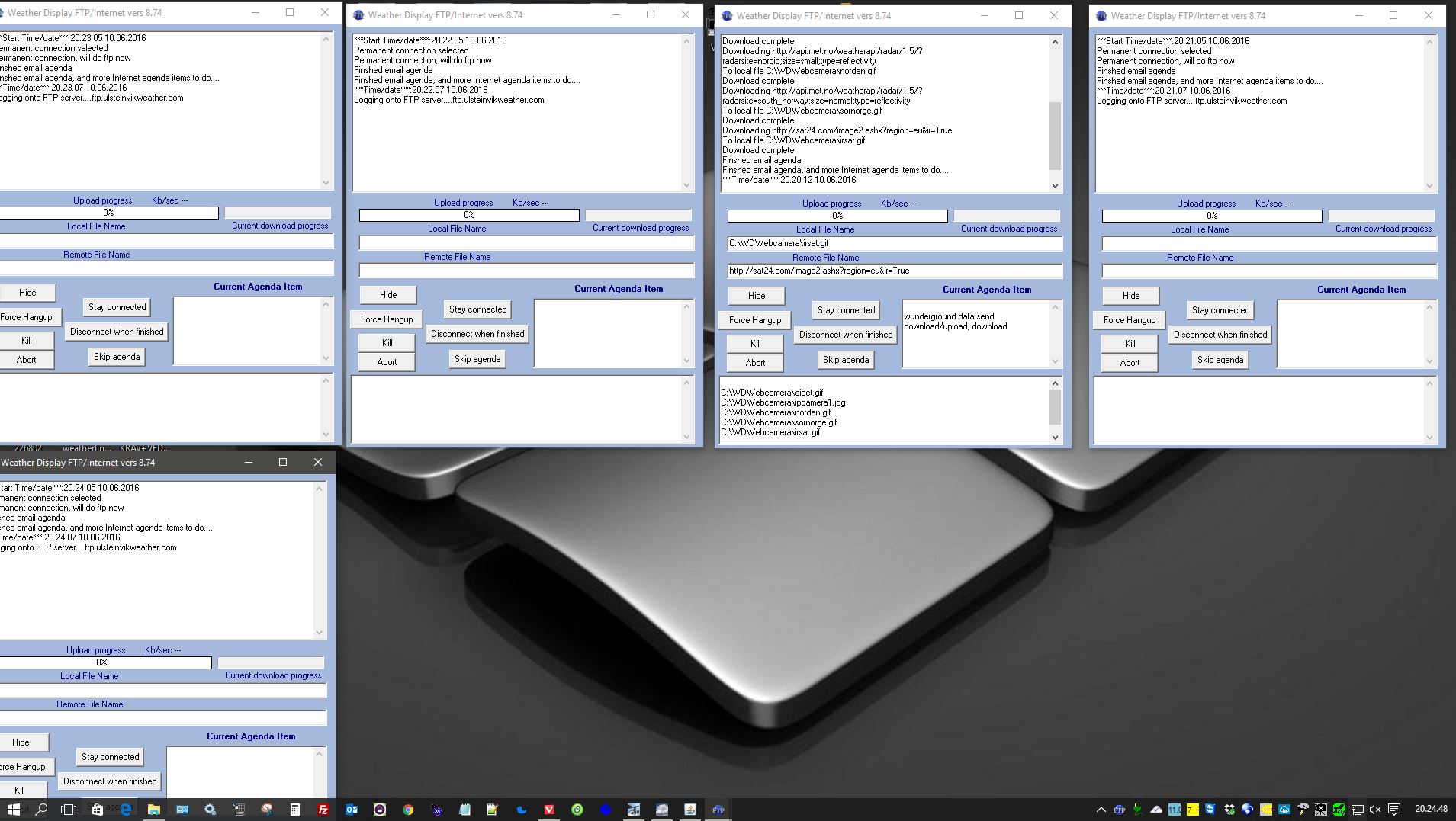Open the red Vivaldi taskbar icon
Viewport: 1456px width, 821px height.
[548, 810]
